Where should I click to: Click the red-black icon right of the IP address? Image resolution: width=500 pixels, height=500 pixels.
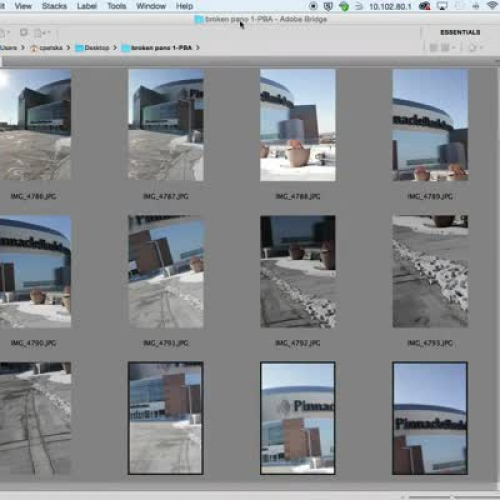click(x=424, y=6)
